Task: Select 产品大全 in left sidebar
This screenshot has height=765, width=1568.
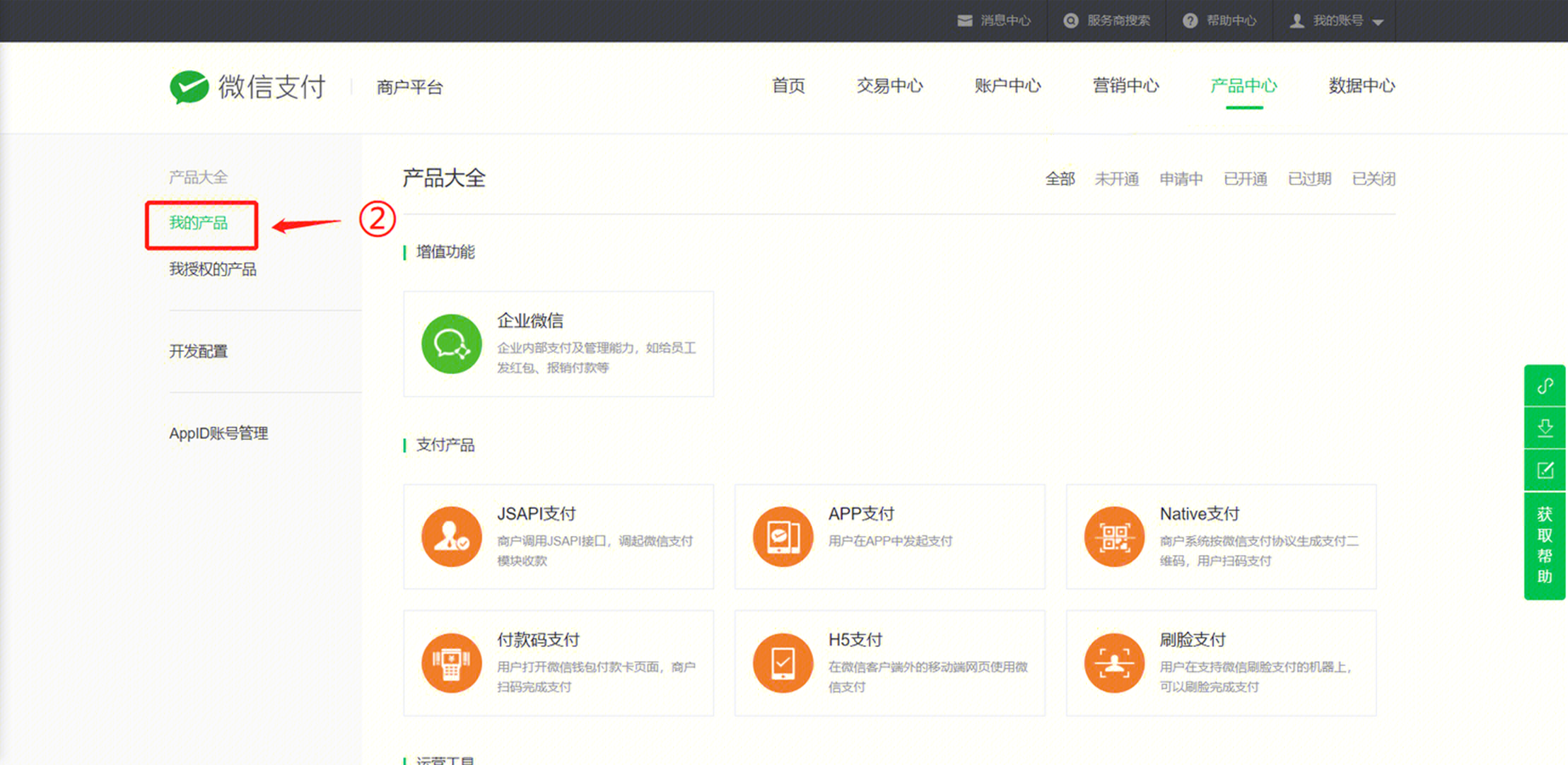Action: pos(199,177)
